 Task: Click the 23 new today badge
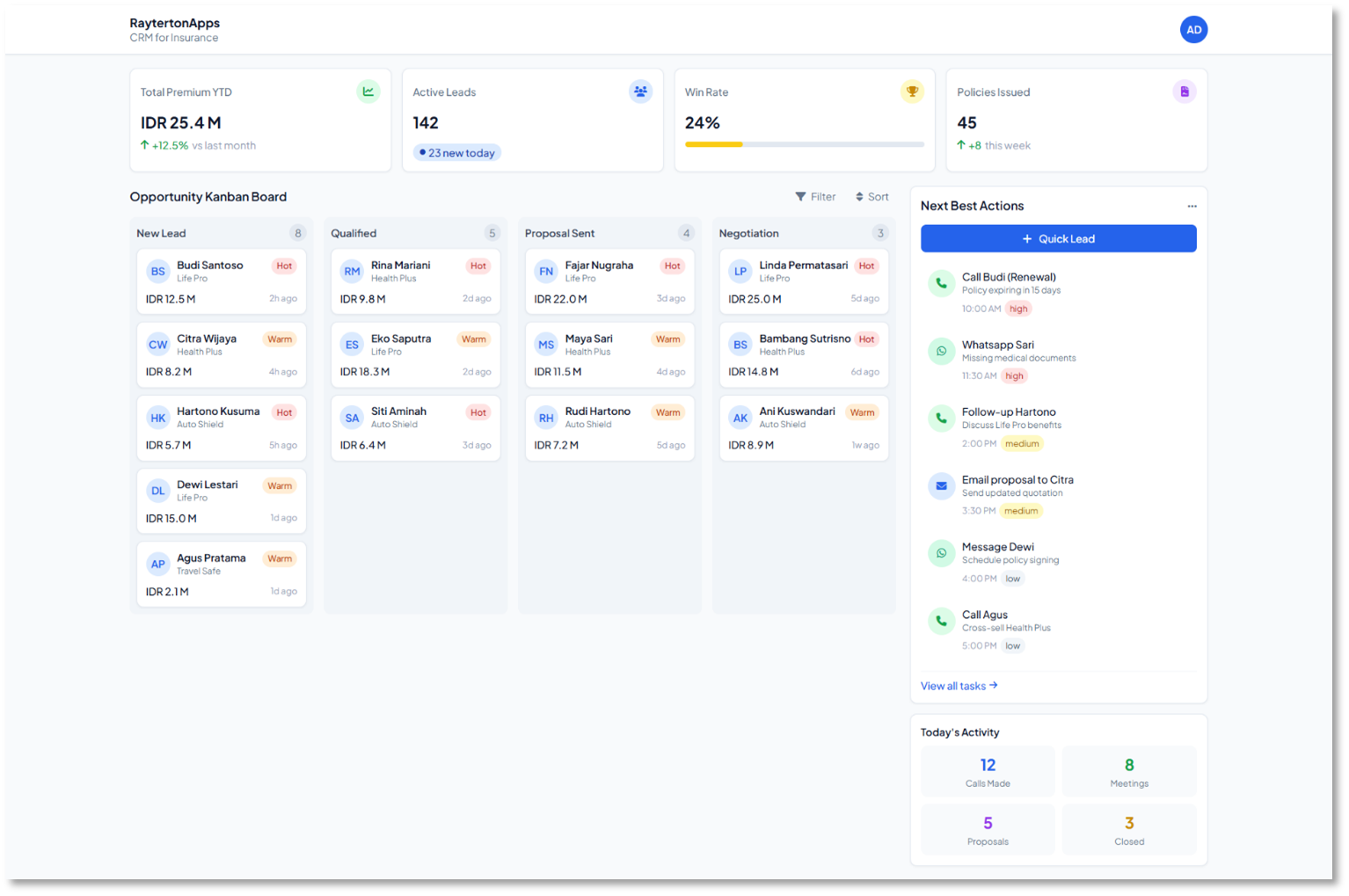[x=457, y=153]
